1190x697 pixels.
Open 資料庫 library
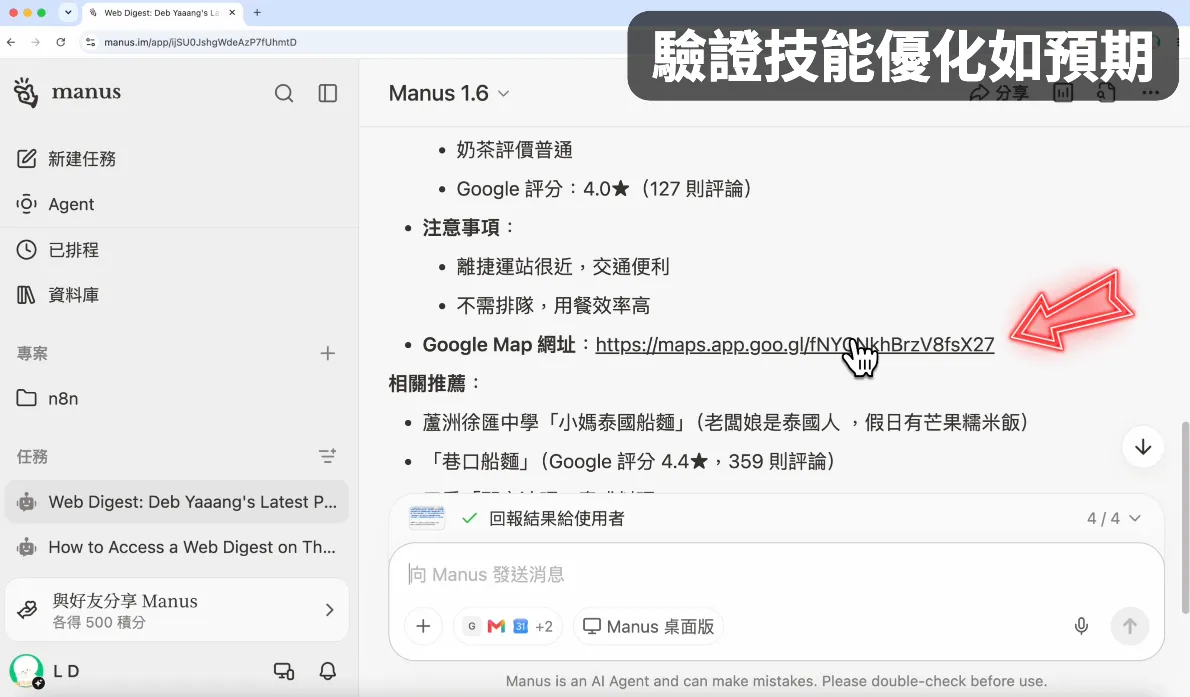click(58, 295)
